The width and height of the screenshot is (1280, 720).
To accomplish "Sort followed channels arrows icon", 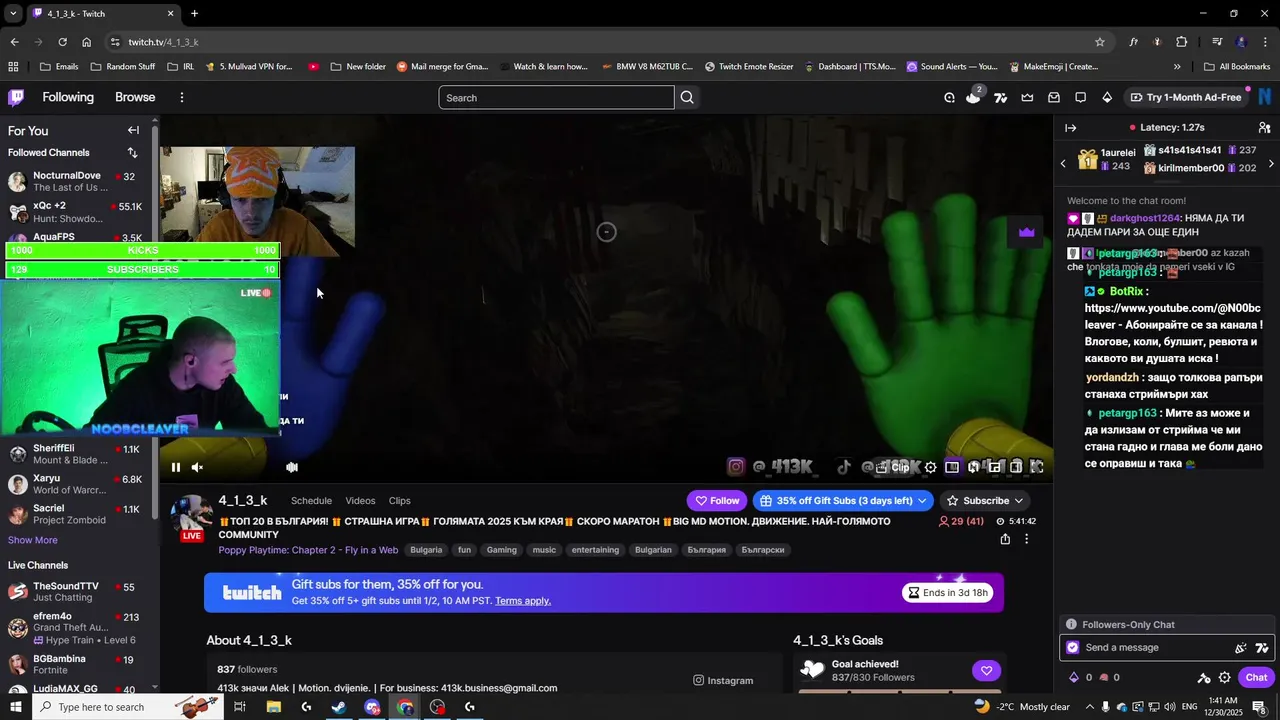I will pos(132,153).
